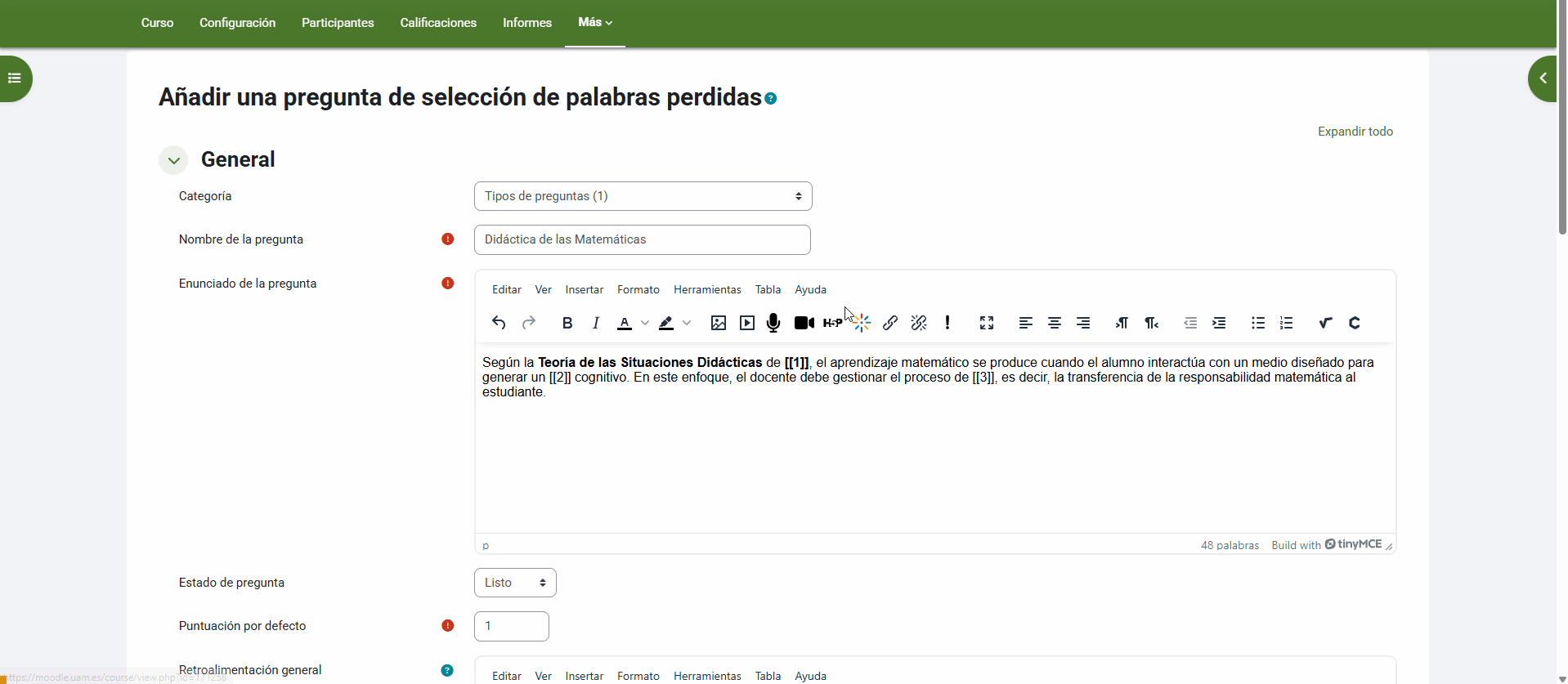
Task: Click the undo icon in the question editor
Action: [x=499, y=323]
